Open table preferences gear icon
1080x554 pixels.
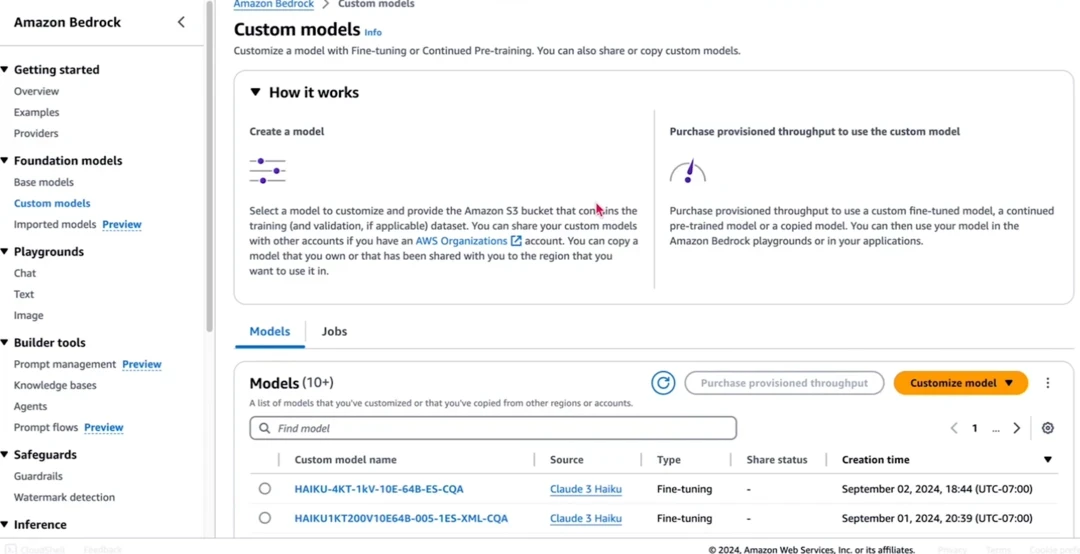coord(1047,428)
